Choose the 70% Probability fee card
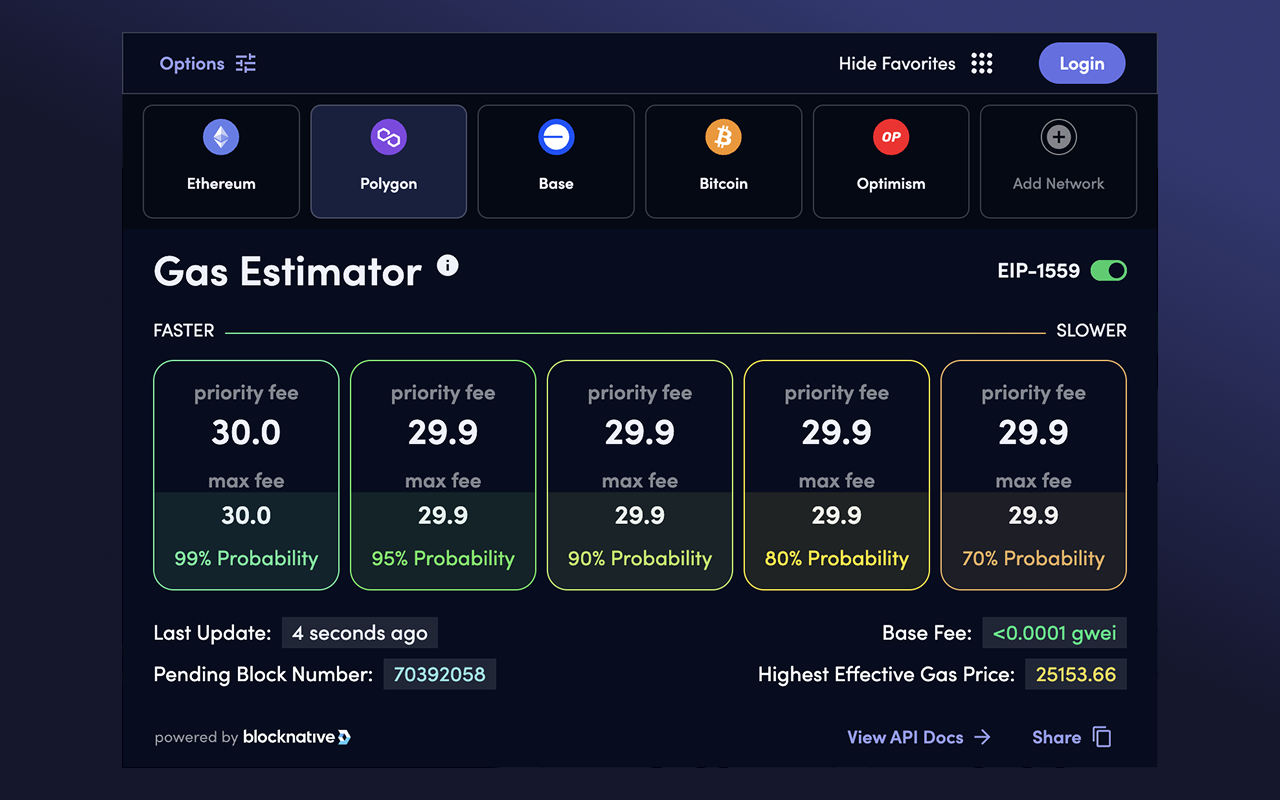The height and width of the screenshot is (800, 1280). pyautogui.click(x=1034, y=475)
